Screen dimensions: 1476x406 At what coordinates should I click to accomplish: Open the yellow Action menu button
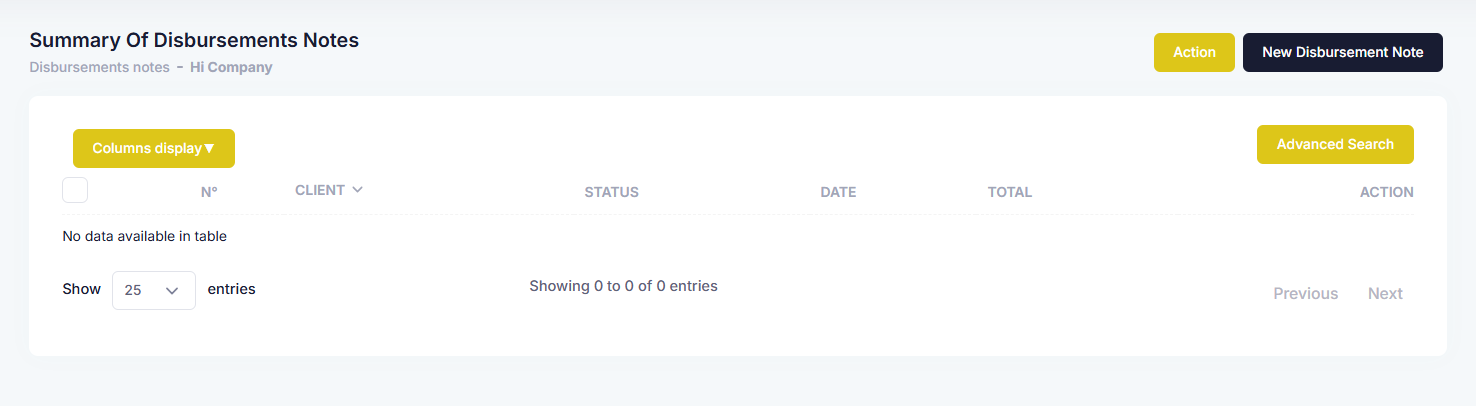pyautogui.click(x=1194, y=52)
